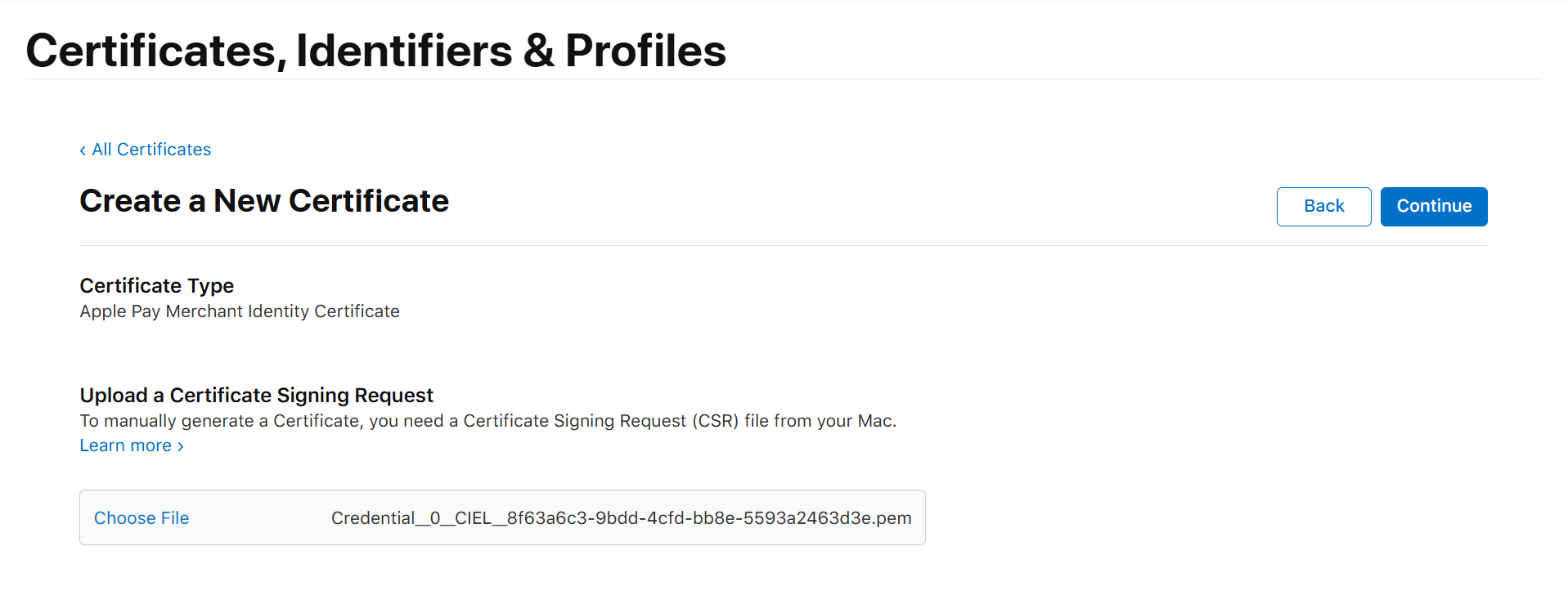Click the word Identifiers in the page title
This screenshot has height=609, width=1568.
coord(404,51)
